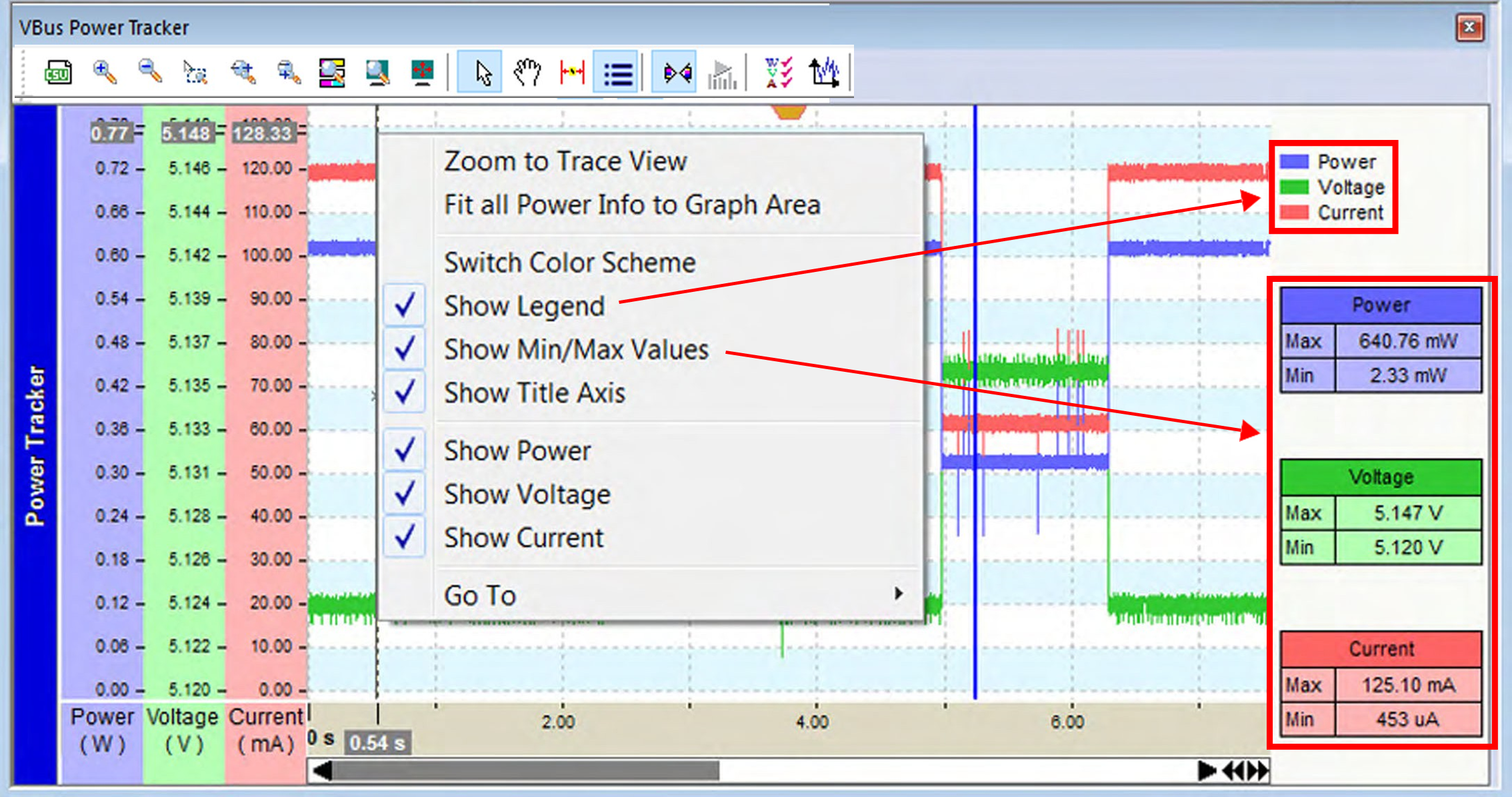The height and width of the screenshot is (797, 1512).
Task: Select the zoom in magnifier tool
Action: 105,72
